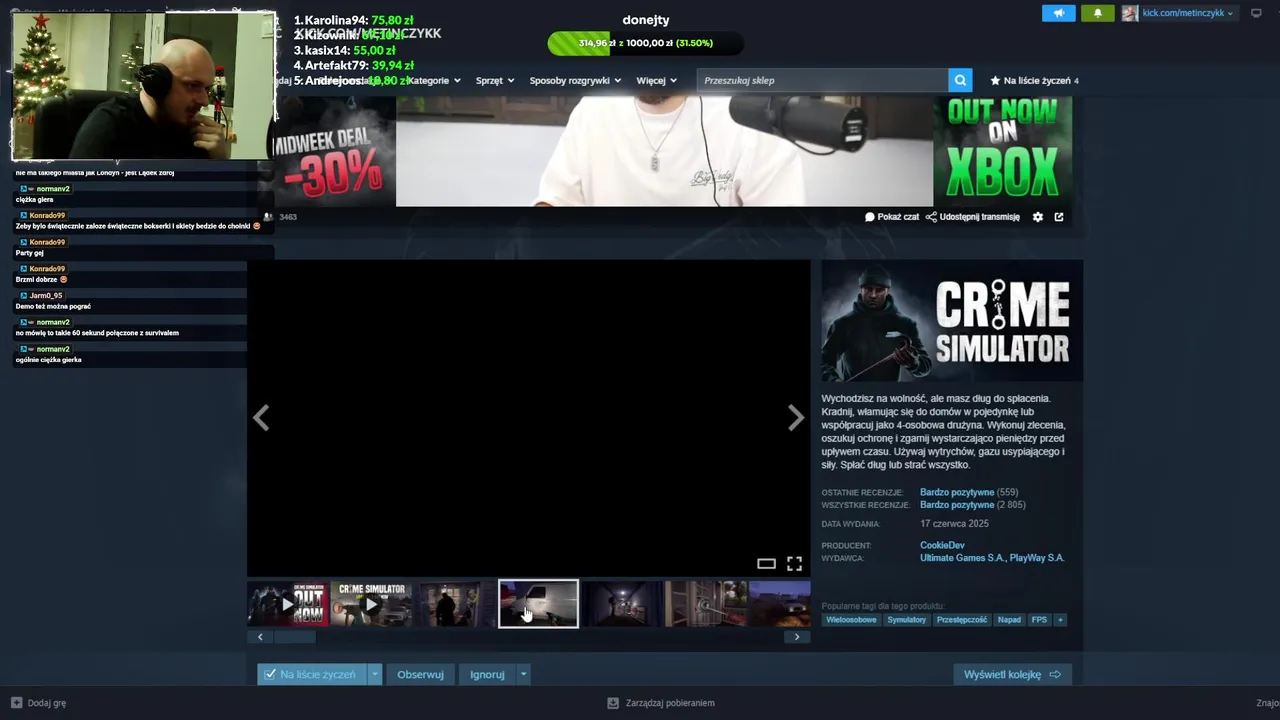The height and width of the screenshot is (720, 1280).
Task: Click the Ignoruj button
Action: (487, 675)
